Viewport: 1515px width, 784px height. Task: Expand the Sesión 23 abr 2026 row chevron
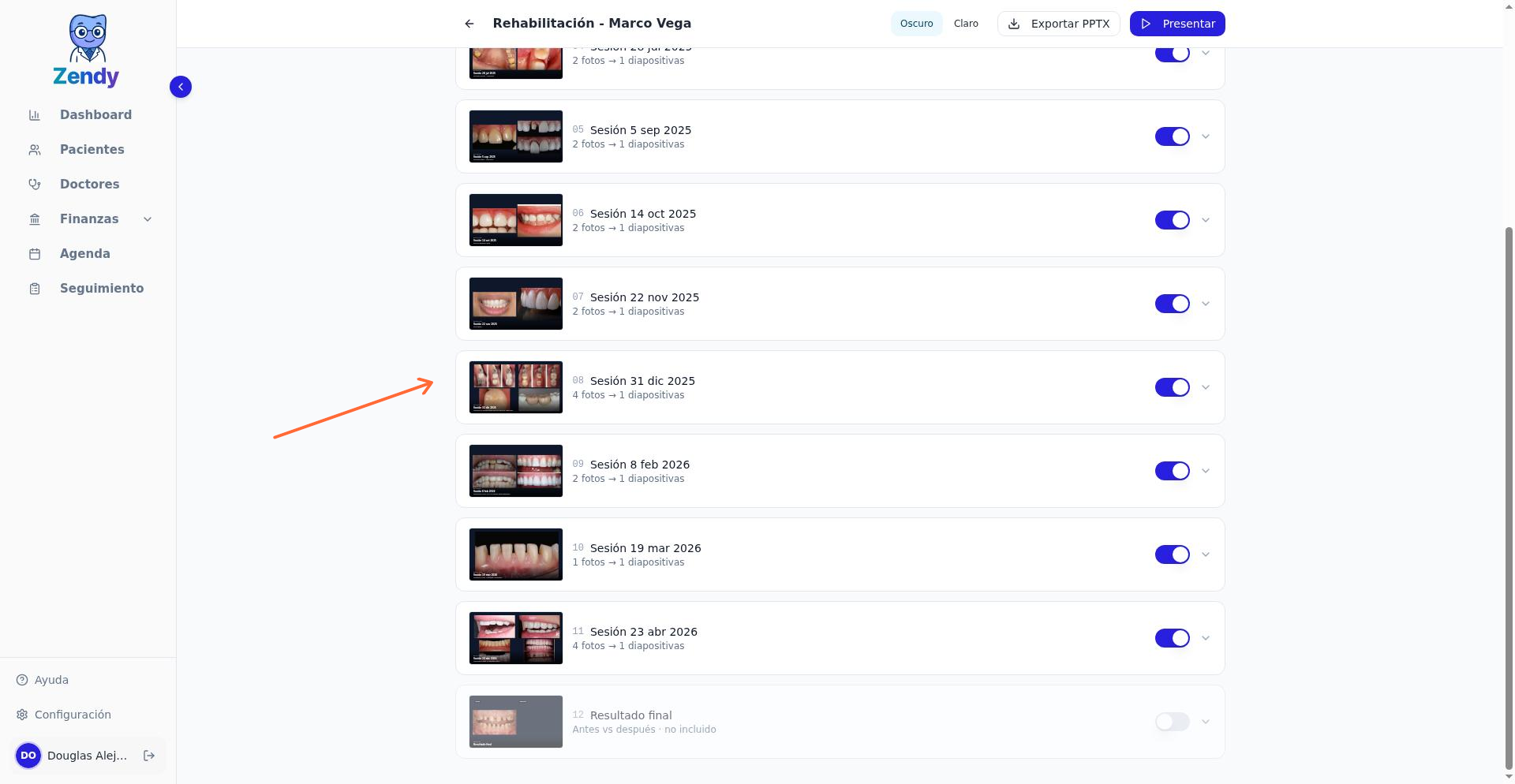1205,638
